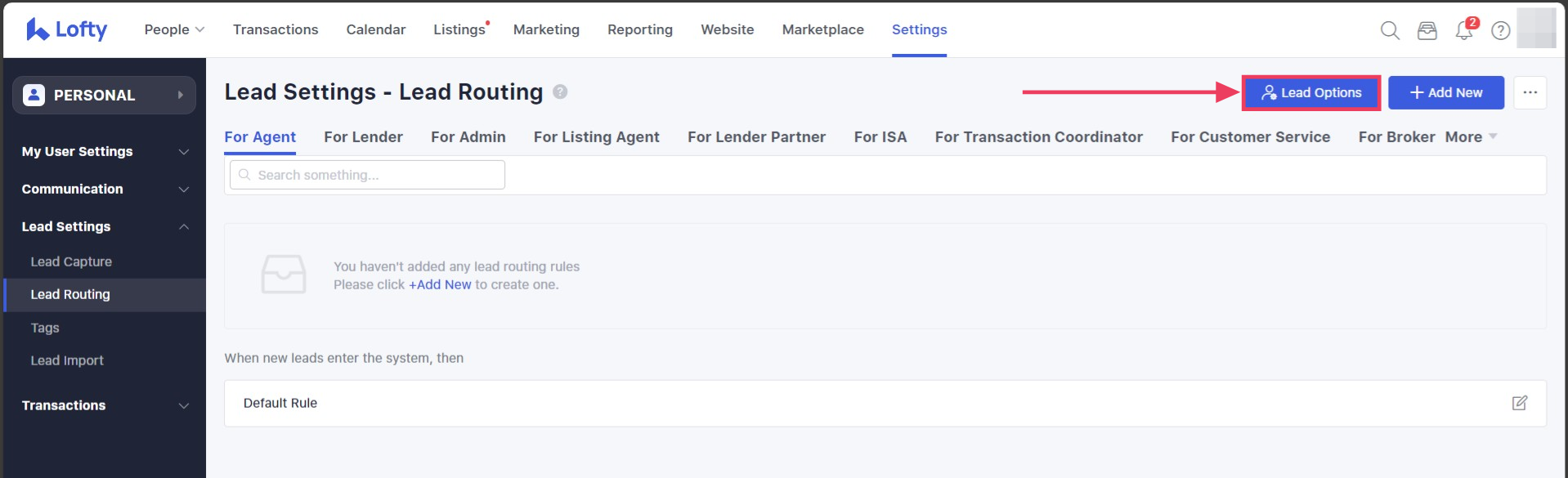Image resolution: width=1568 pixels, height=478 pixels.
Task: Select Lead Capture in the sidebar
Action: click(71, 261)
